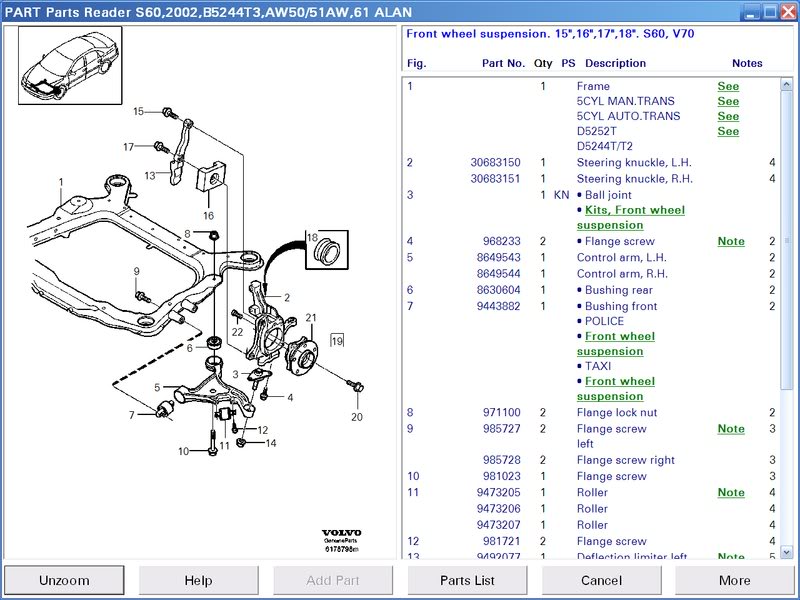Click boxed callout number 19
This screenshot has width=800, height=600.
tap(337, 340)
